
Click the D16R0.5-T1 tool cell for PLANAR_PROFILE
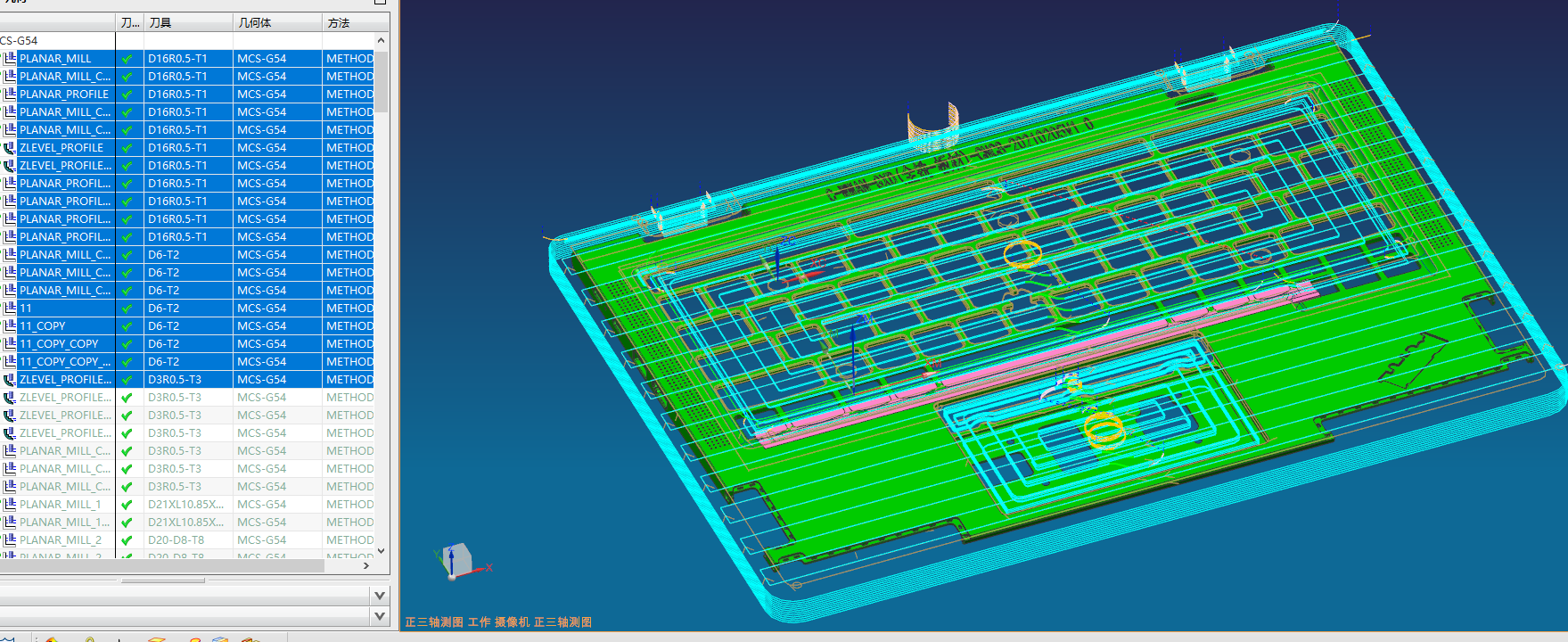click(x=188, y=95)
